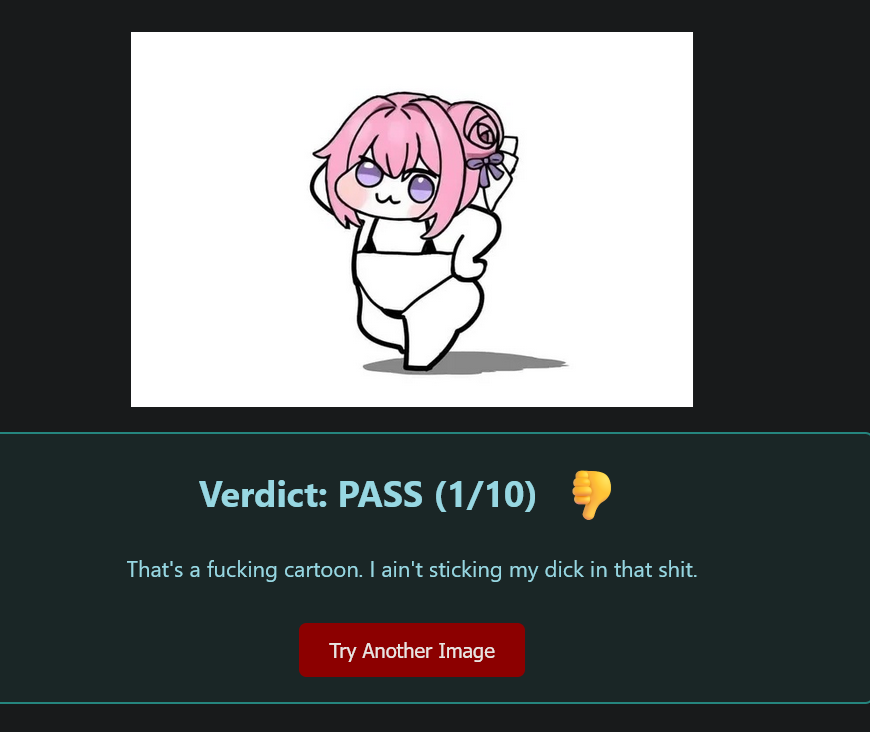Click the character's right purple eye
This screenshot has height=732, width=870.
(x=422, y=188)
